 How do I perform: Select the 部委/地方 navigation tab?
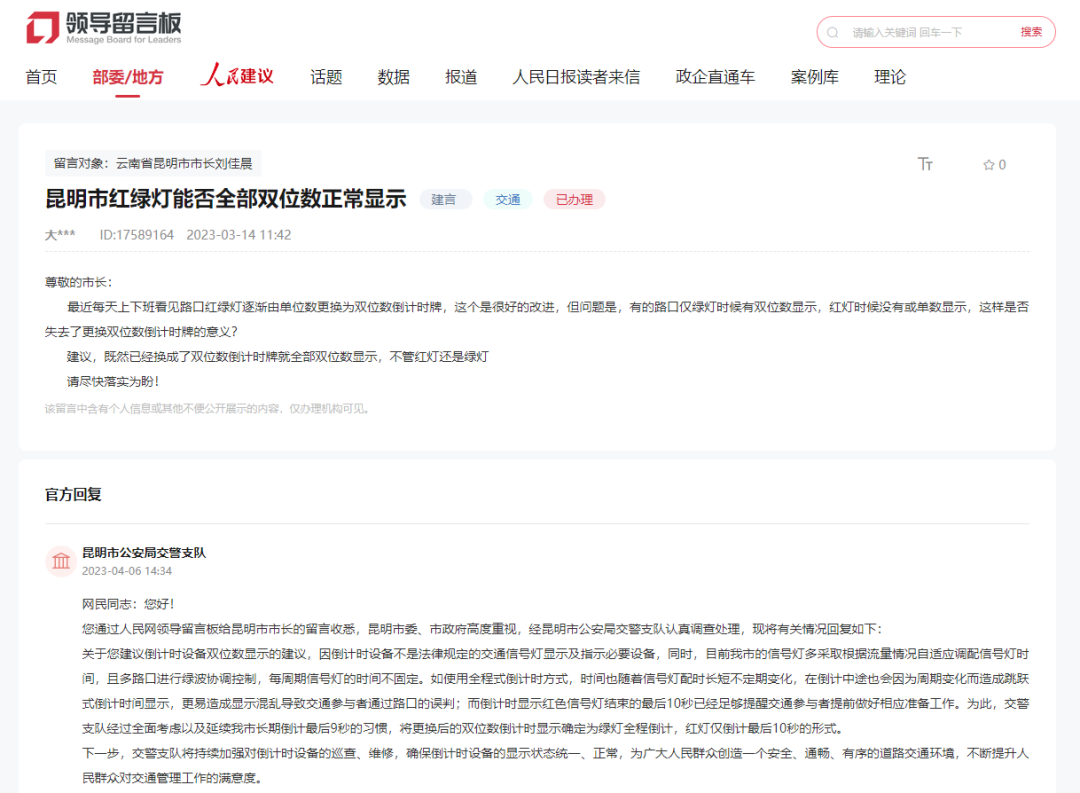click(128, 76)
